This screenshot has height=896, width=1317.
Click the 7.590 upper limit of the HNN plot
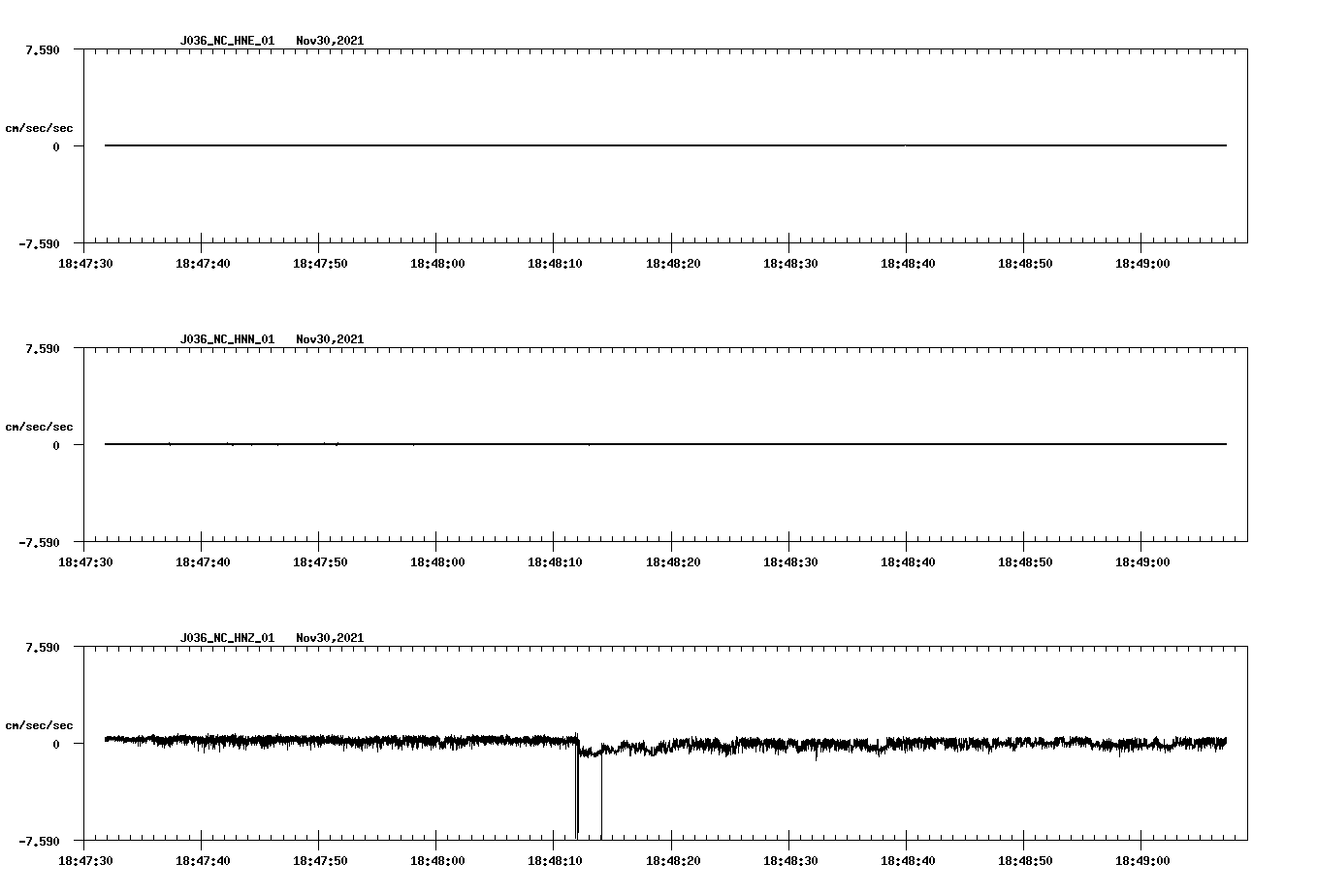[43, 348]
